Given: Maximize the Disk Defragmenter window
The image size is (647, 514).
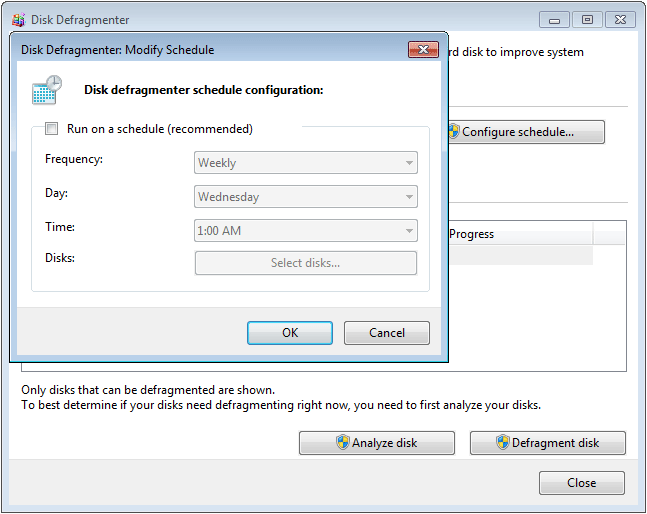Looking at the screenshot, I should [587, 20].
